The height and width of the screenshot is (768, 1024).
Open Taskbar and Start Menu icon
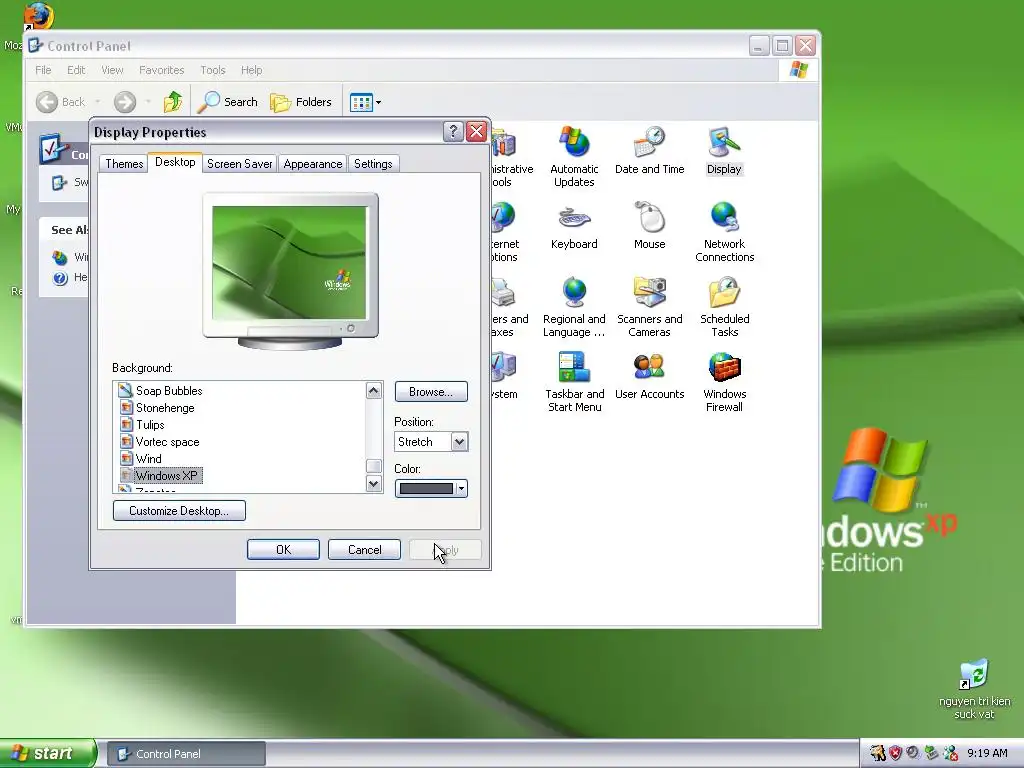(x=575, y=382)
